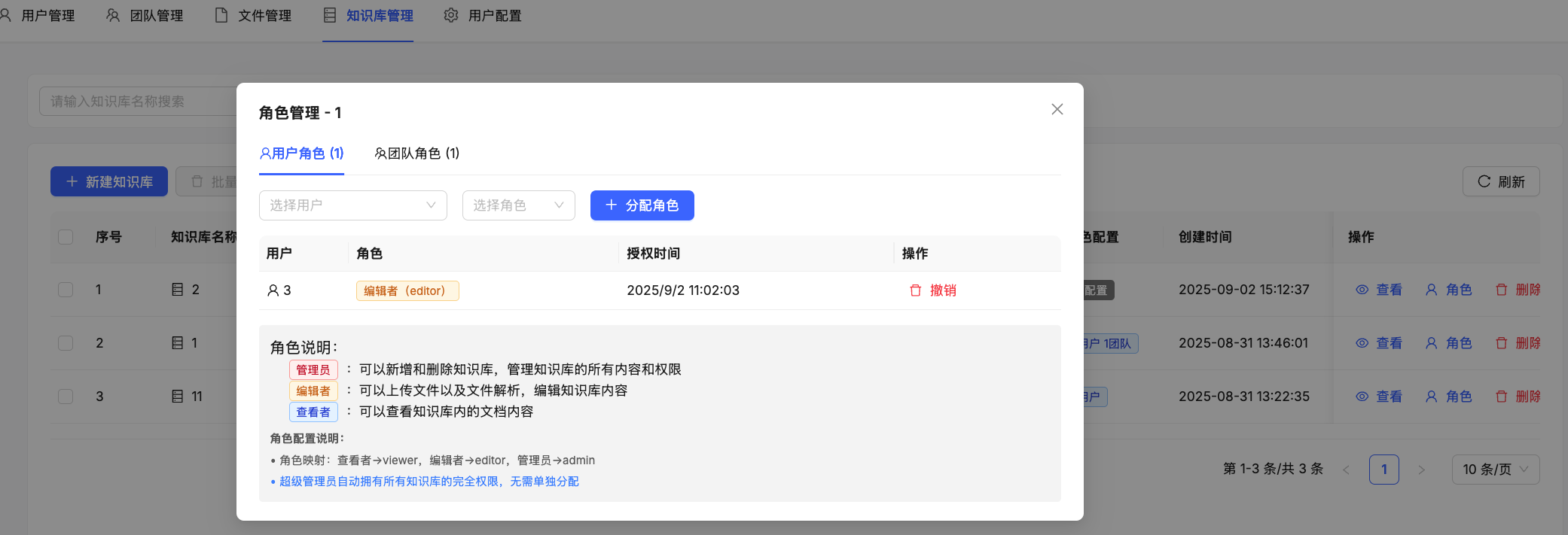Toggle the select-all checkbox in table header
Image resolution: width=1568 pixels, height=535 pixels.
coord(66,237)
